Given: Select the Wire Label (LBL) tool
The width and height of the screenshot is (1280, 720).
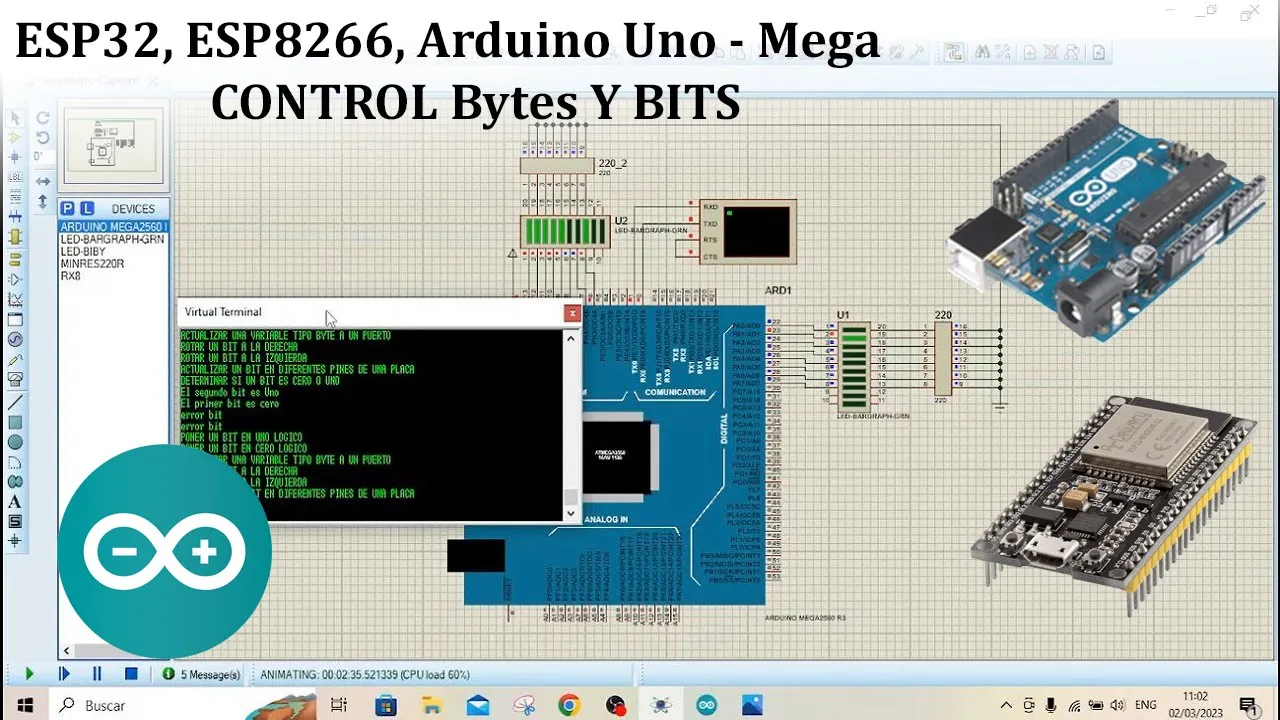Looking at the screenshot, I should 15,177.
